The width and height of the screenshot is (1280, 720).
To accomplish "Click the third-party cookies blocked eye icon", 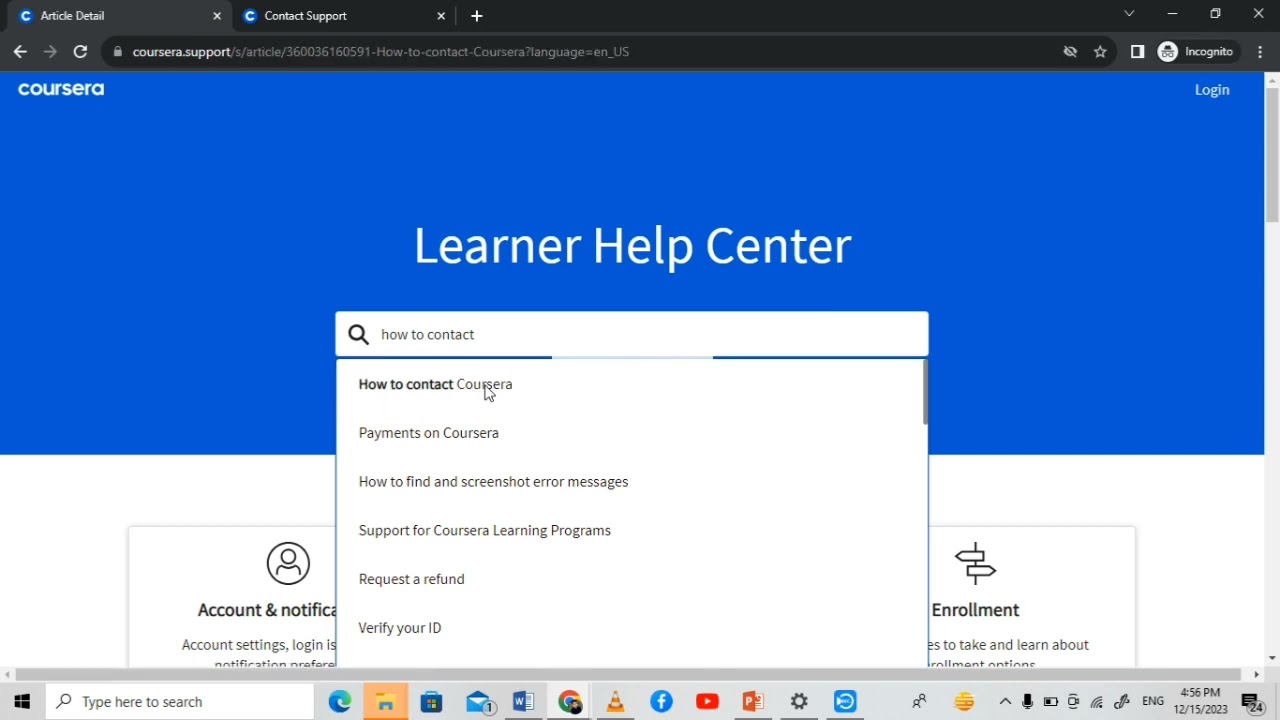I will click(x=1070, y=52).
